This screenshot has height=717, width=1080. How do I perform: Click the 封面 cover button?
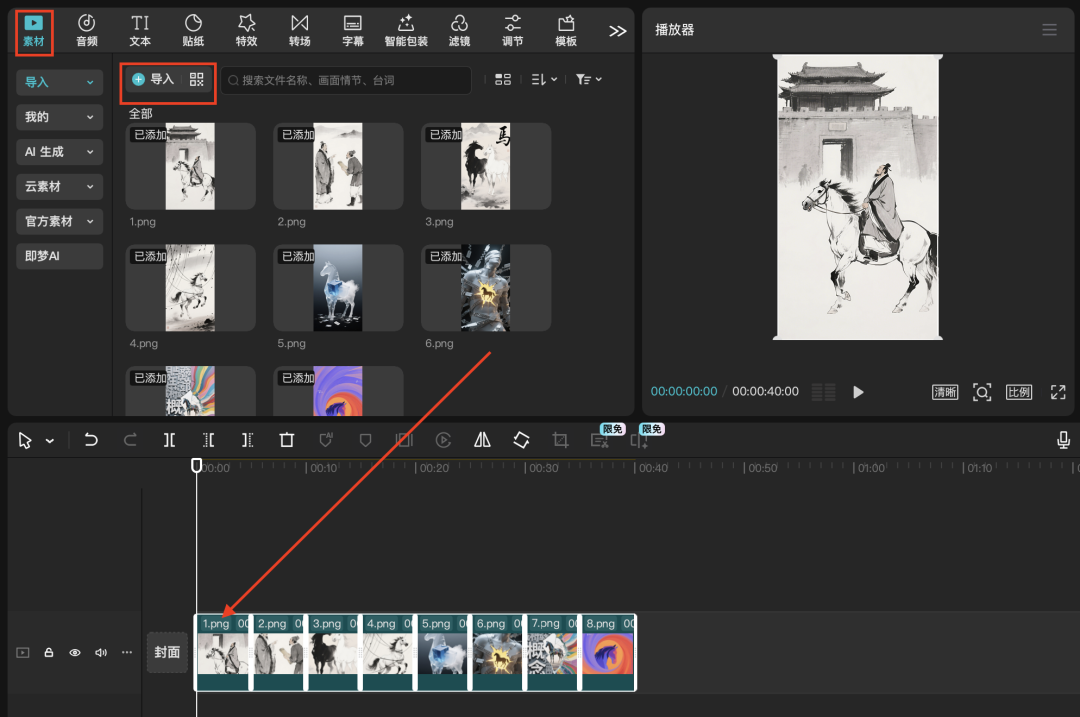click(167, 652)
